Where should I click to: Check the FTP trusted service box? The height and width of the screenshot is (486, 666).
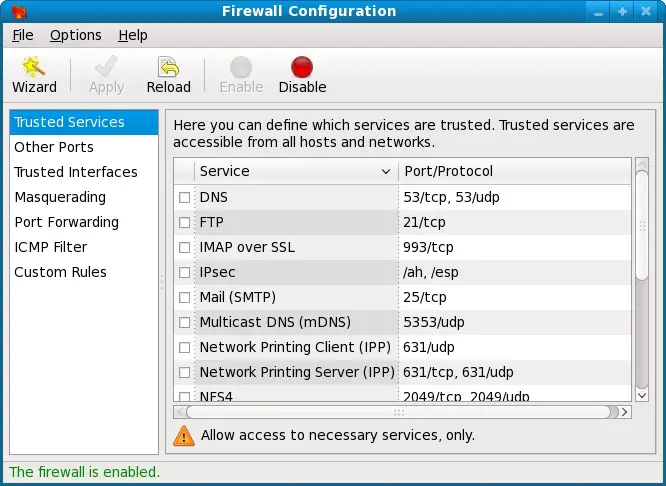tap(184, 223)
